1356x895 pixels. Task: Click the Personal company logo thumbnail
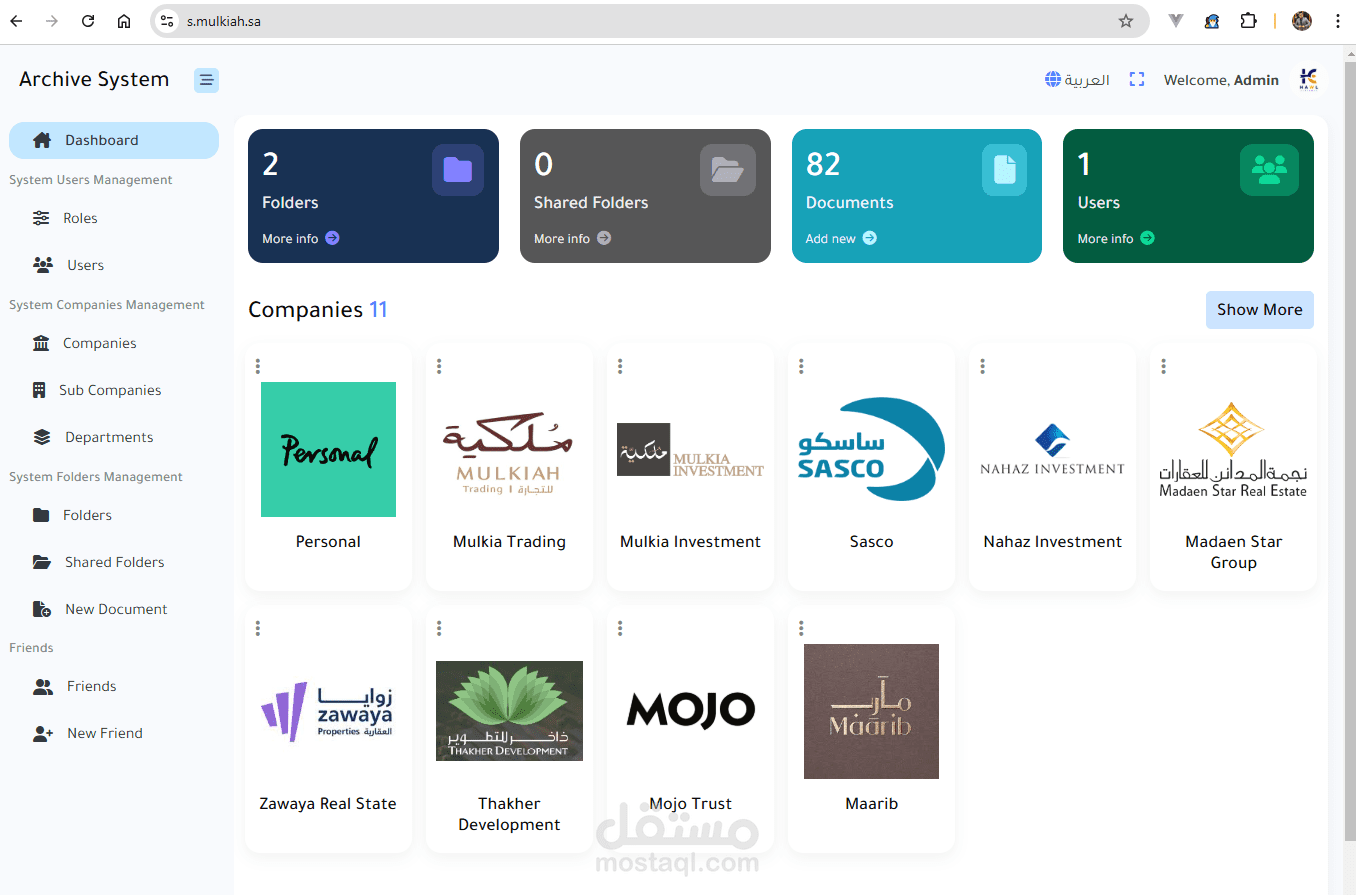(328, 449)
